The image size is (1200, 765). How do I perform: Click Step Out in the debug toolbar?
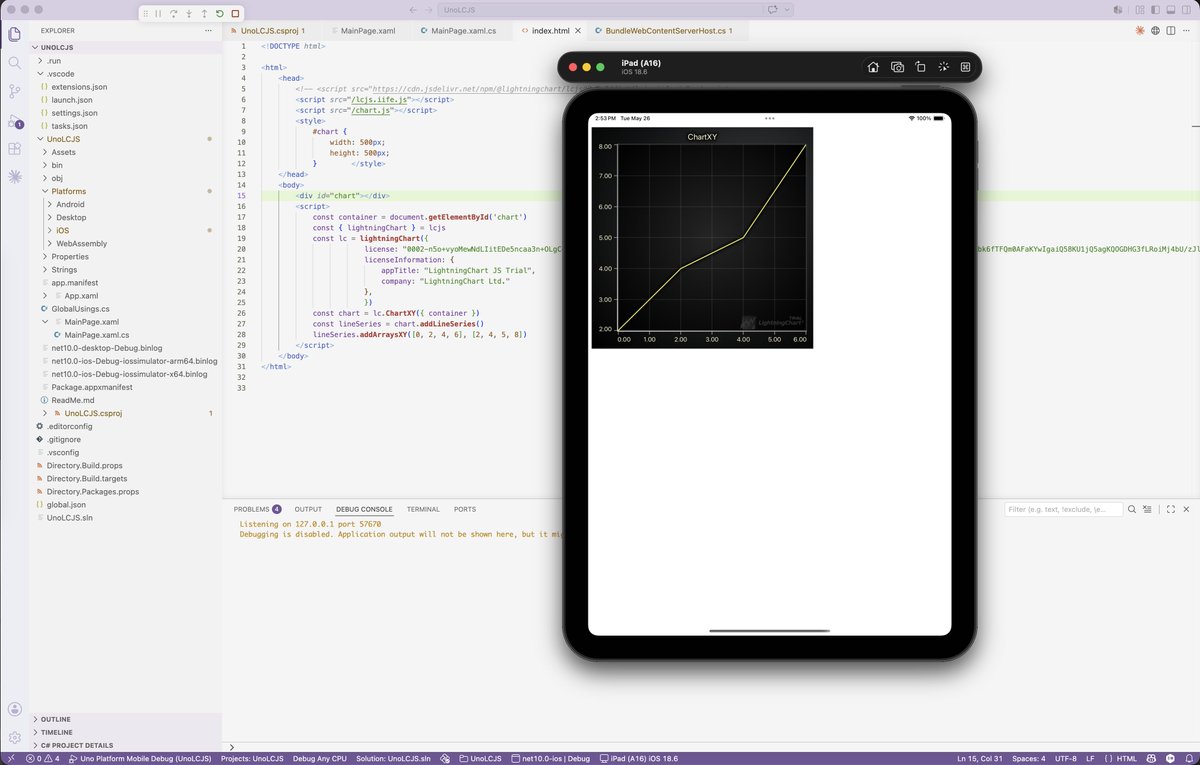click(204, 14)
